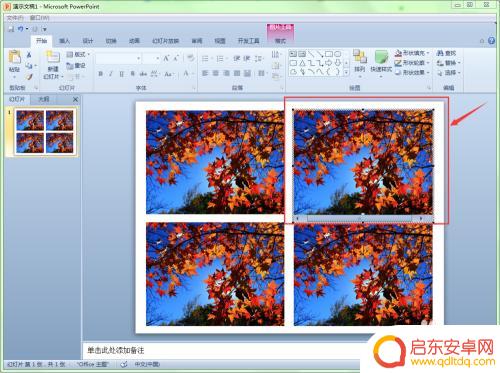Click the Format Painter brush icon
The height and width of the screenshot is (373, 500).
(x=29, y=77)
